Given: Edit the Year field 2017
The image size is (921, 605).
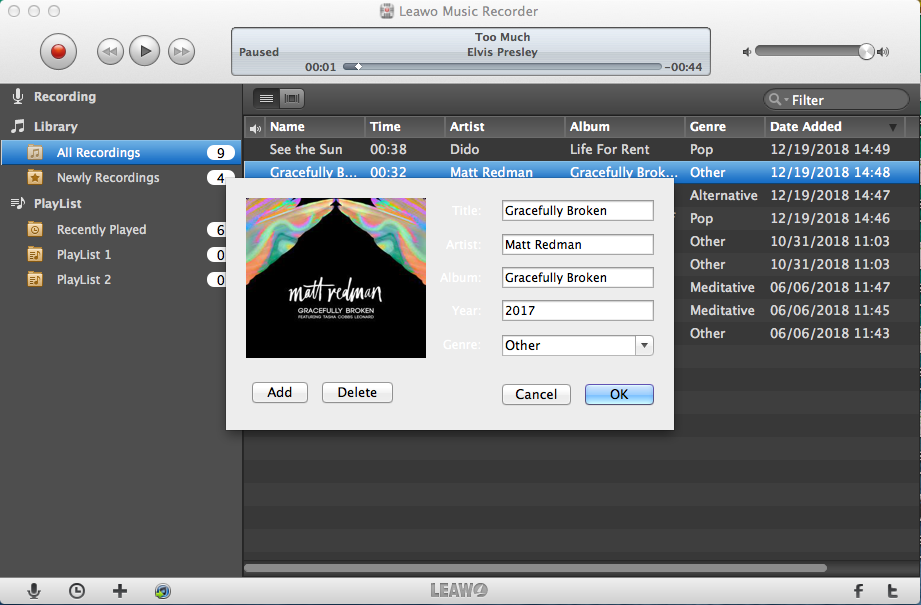Looking at the screenshot, I should [x=577, y=311].
